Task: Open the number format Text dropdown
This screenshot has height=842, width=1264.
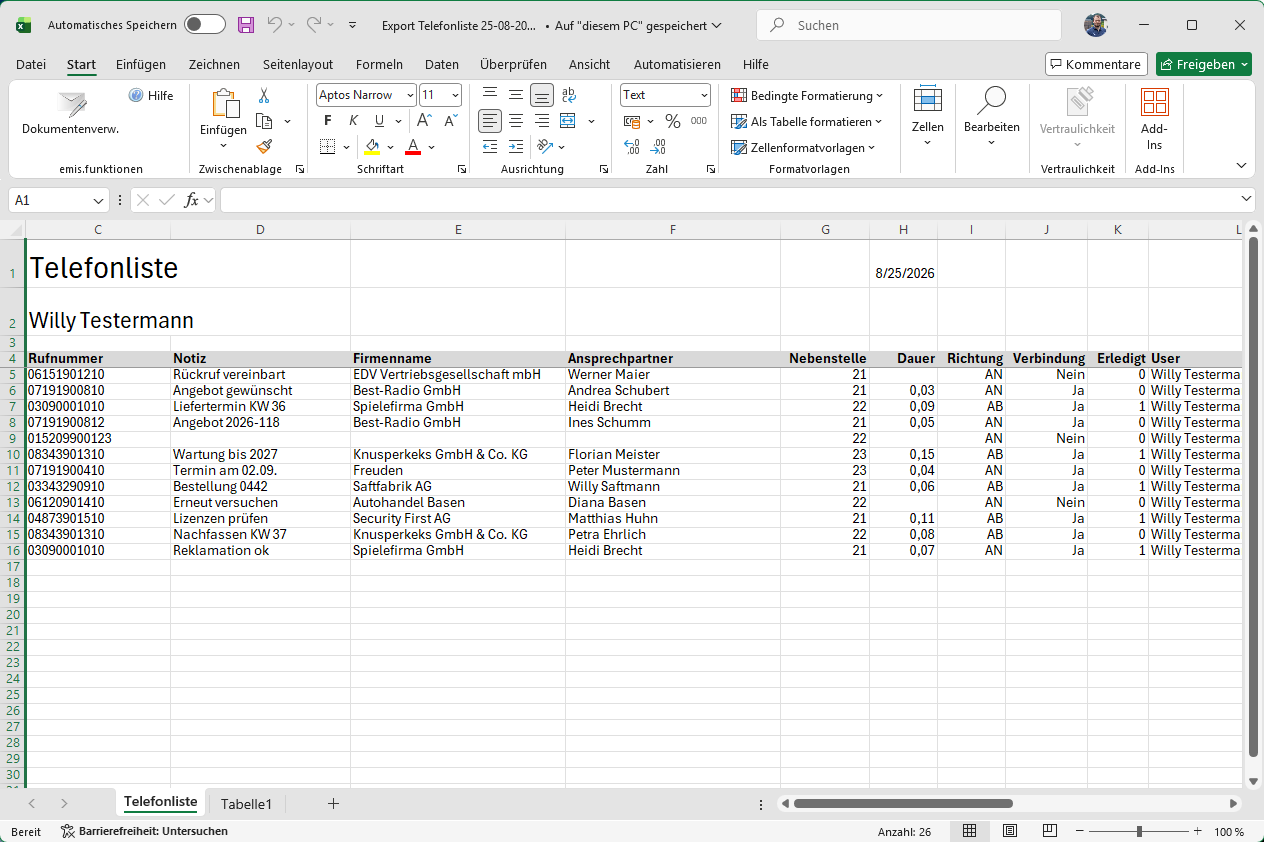Action: coord(704,95)
